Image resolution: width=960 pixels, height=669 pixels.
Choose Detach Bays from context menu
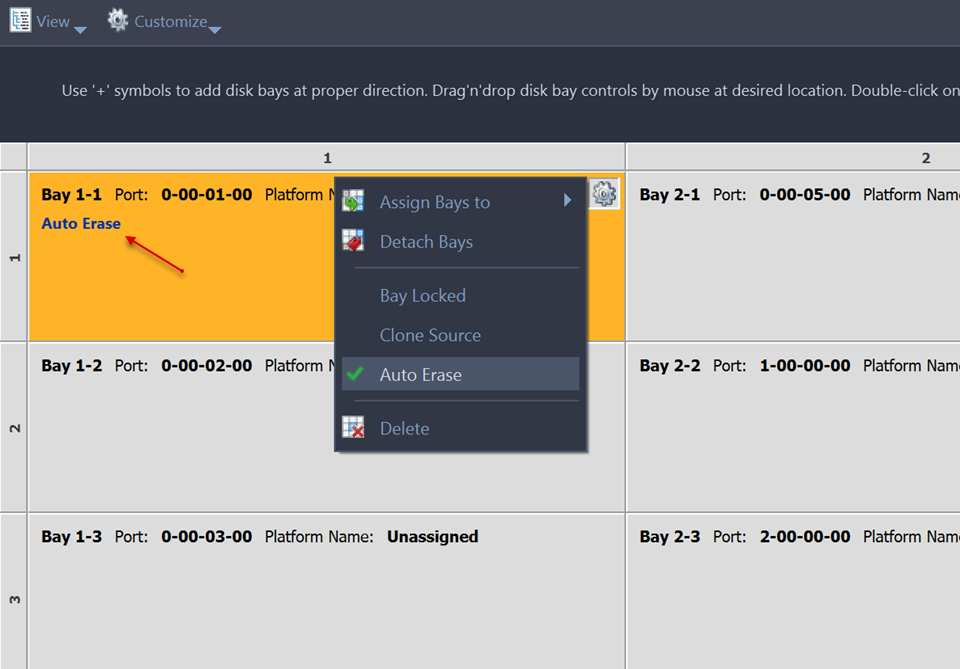(x=426, y=242)
